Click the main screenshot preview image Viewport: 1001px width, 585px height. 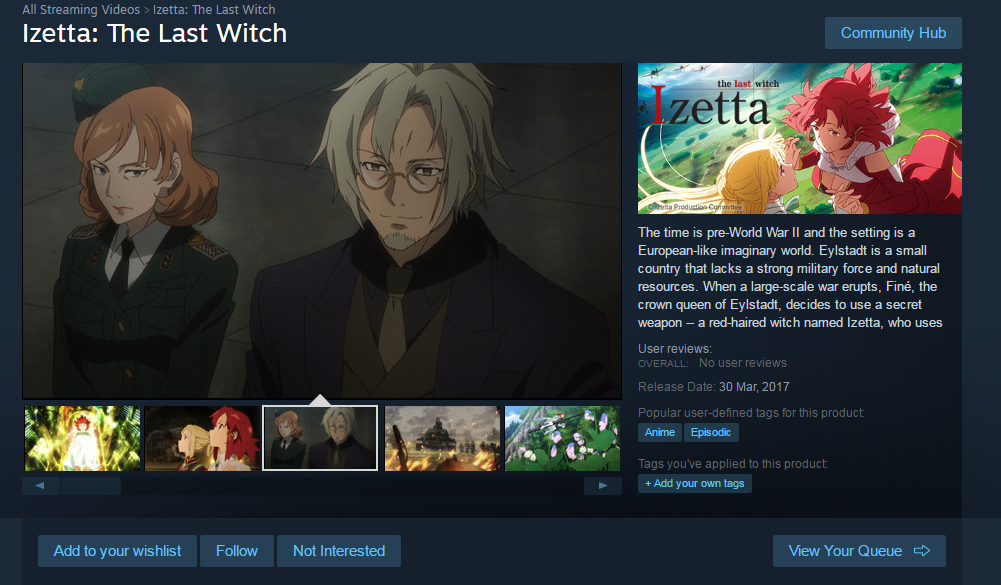click(322, 231)
